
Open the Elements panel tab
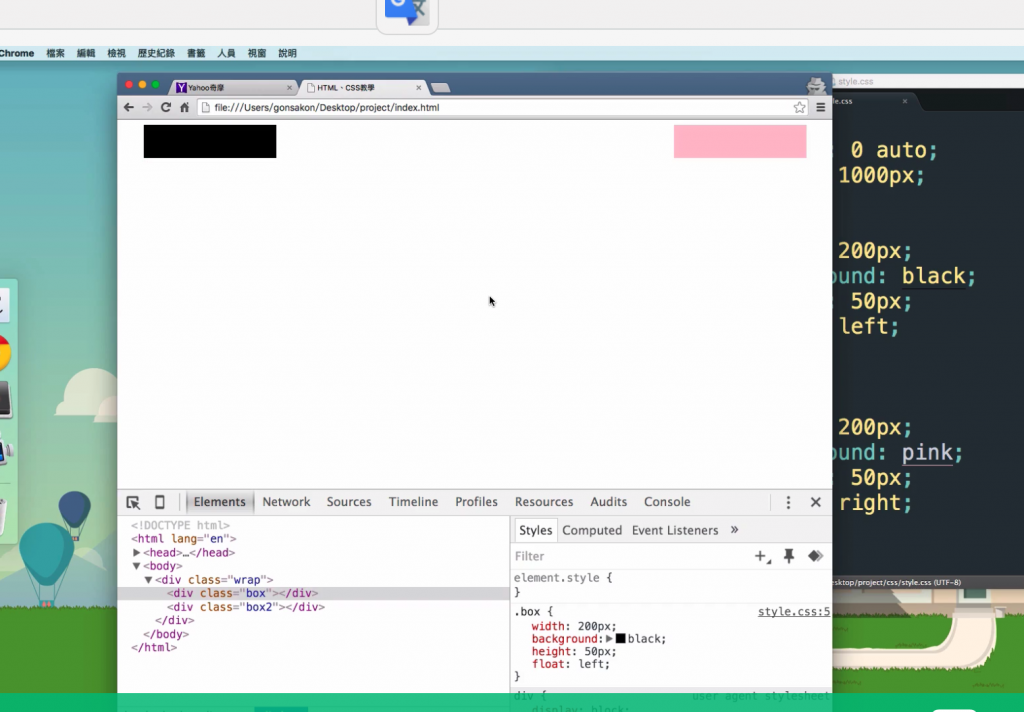pos(219,502)
